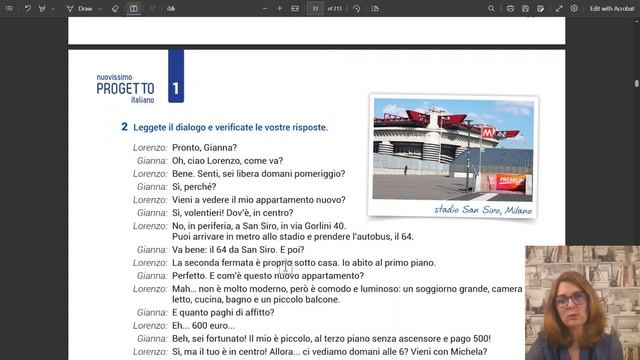The height and width of the screenshot is (360, 640).
Task: Click the vertical scrollbar thumb on right
Action: [x=637, y=83]
